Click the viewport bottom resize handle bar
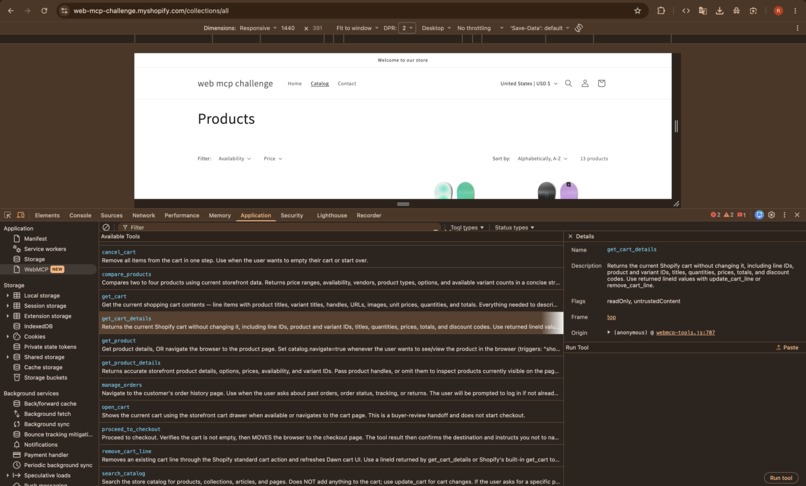The image size is (806, 486). pyautogui.click(x=403, y=204)
